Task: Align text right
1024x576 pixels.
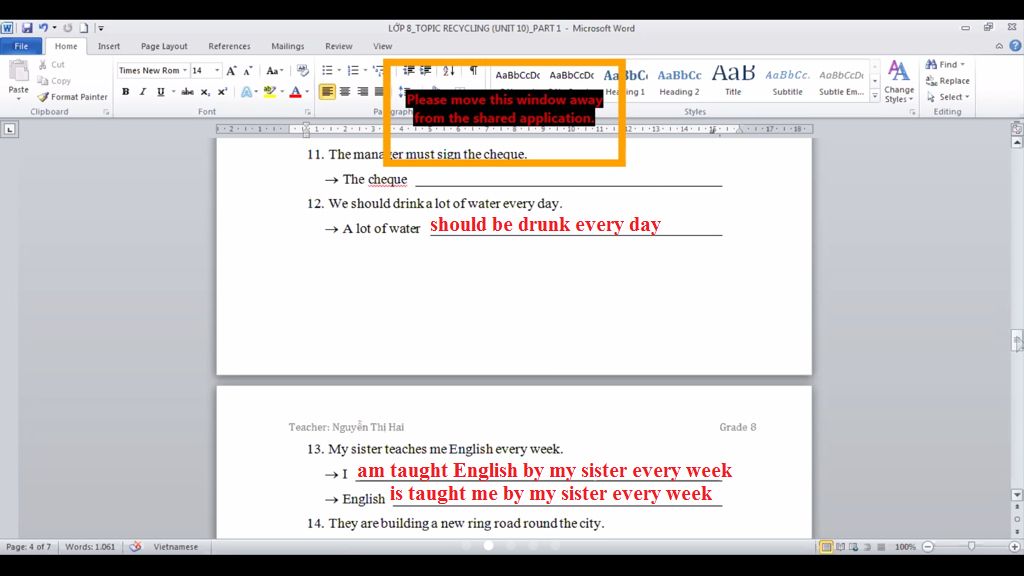Action: tap(362, 92)
